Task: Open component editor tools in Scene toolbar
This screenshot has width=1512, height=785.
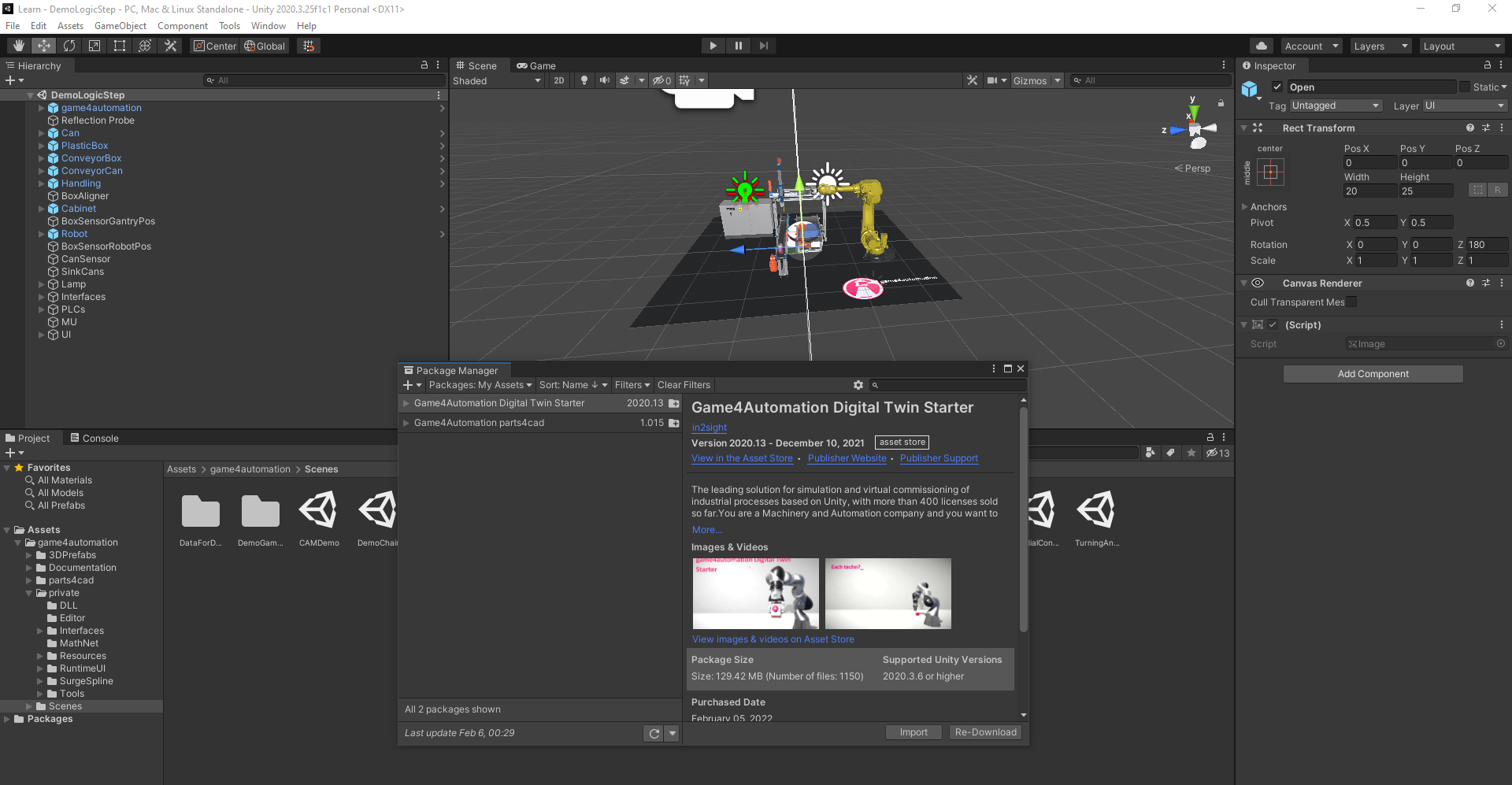Action: point(973,80)
